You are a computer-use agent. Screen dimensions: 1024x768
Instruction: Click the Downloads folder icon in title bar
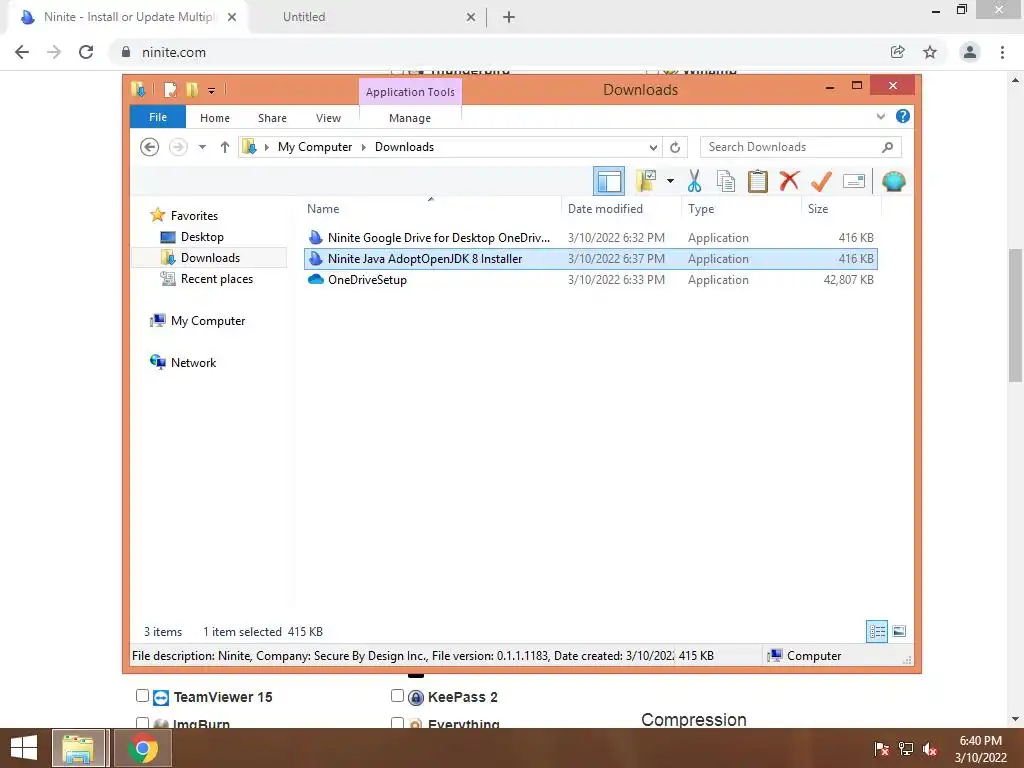click(138, 89)
